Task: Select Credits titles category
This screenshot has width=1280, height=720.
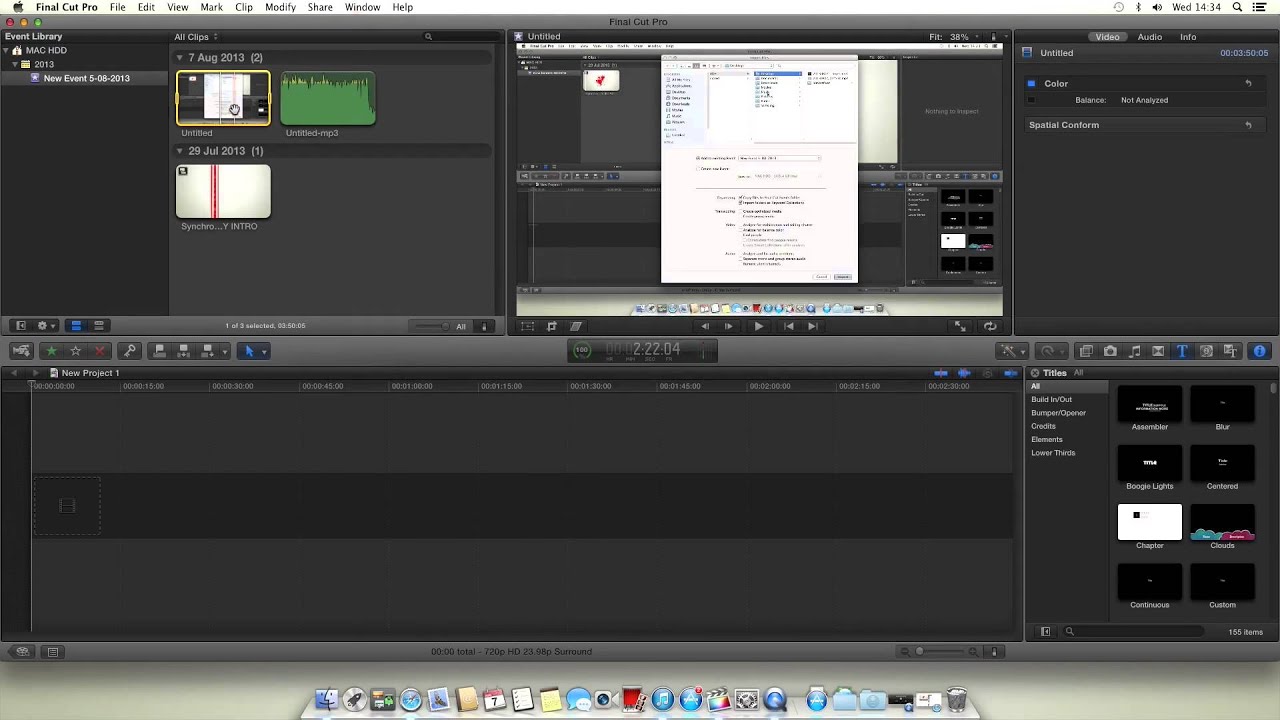Action: pyautogui.click(x=1043, y=426)
